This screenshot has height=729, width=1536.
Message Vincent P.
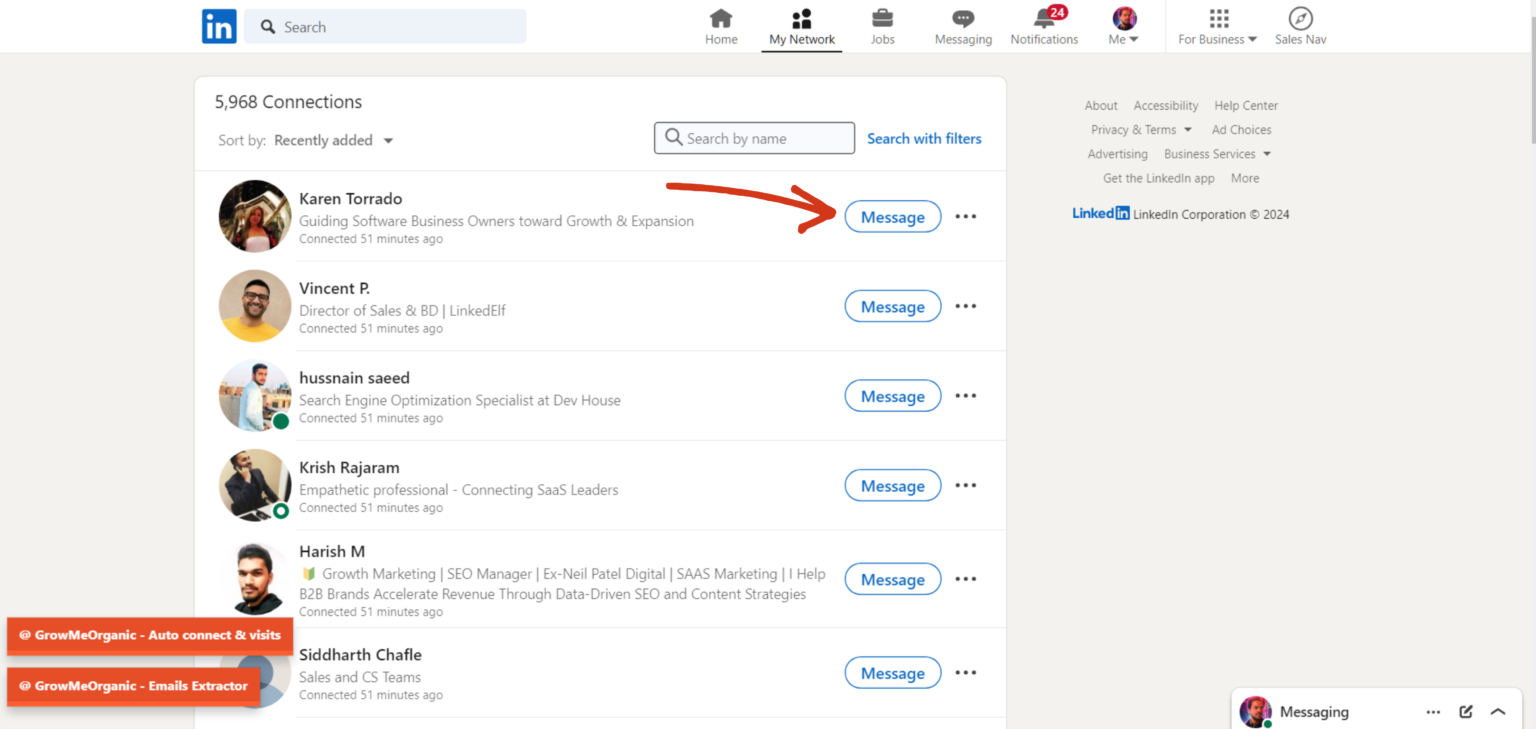(x=893, y=306)
